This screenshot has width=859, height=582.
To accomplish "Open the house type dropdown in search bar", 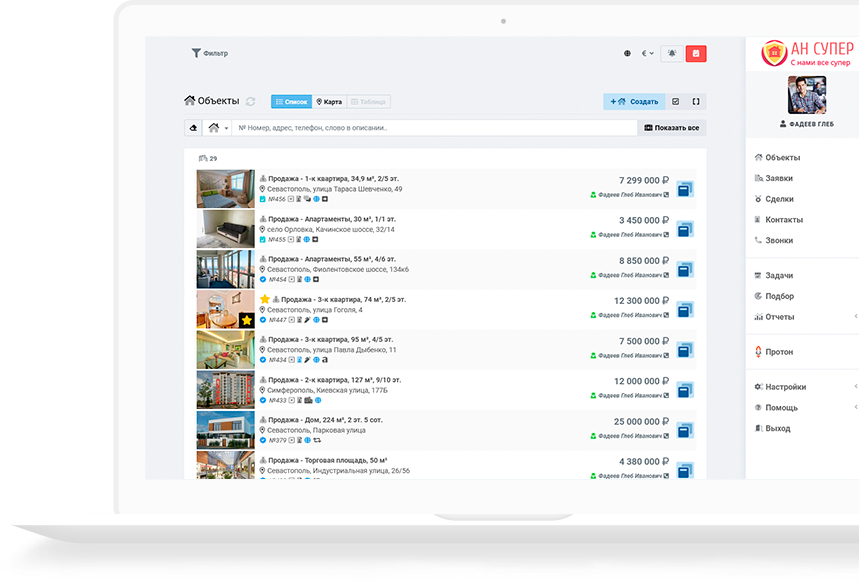I will pyautogui.click(x=217, y=128).
